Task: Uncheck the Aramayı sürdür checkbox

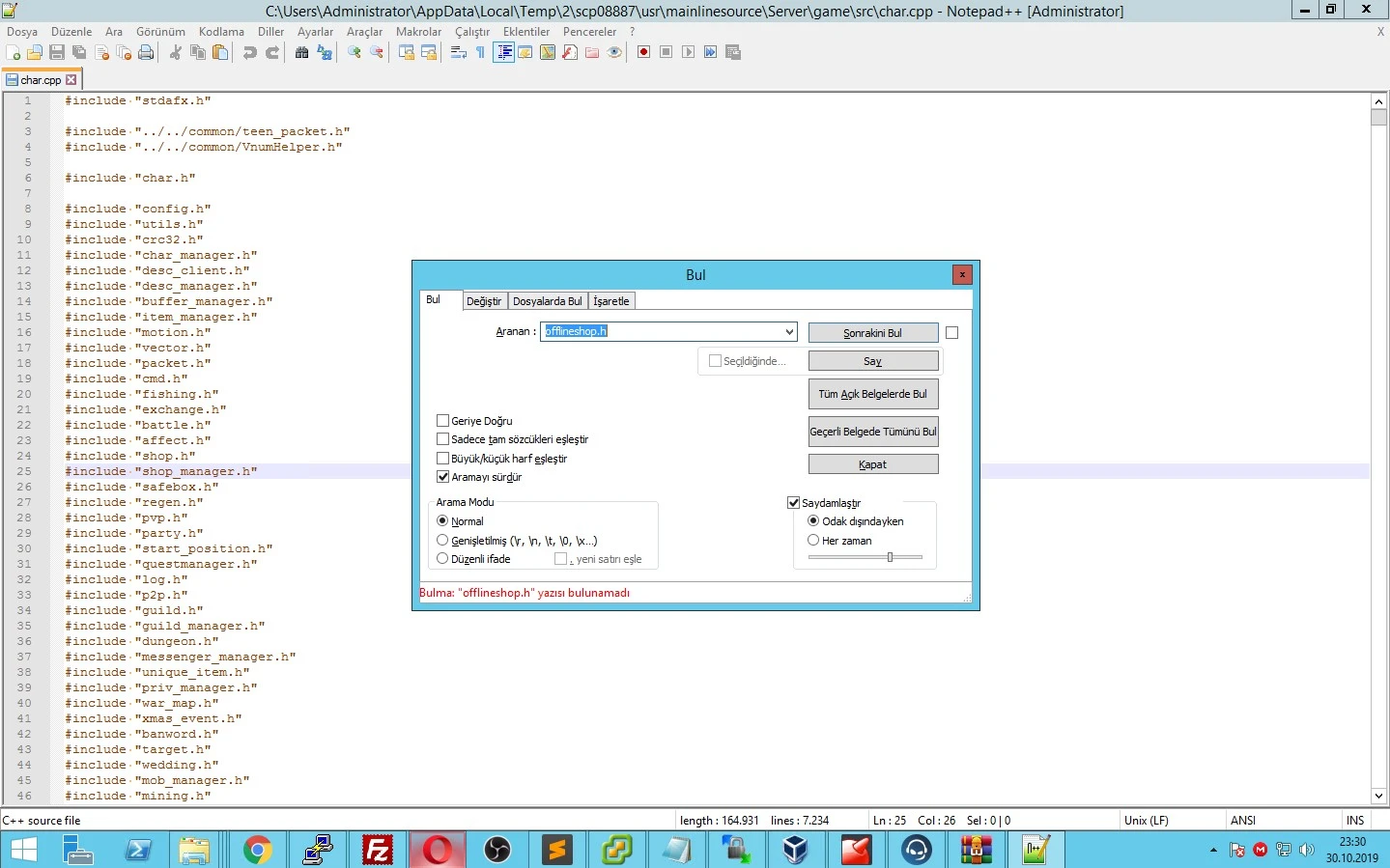Action: point(442,477)
